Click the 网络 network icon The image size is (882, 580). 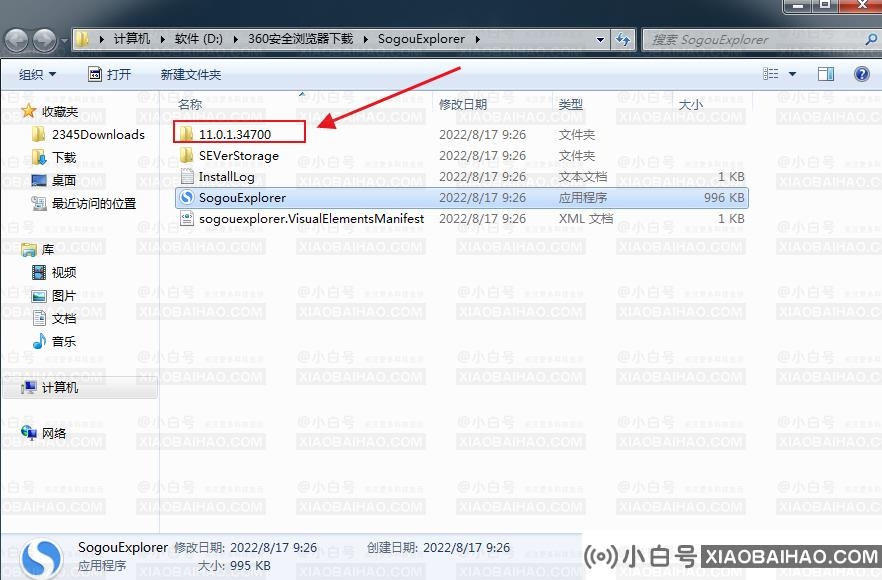28,433
